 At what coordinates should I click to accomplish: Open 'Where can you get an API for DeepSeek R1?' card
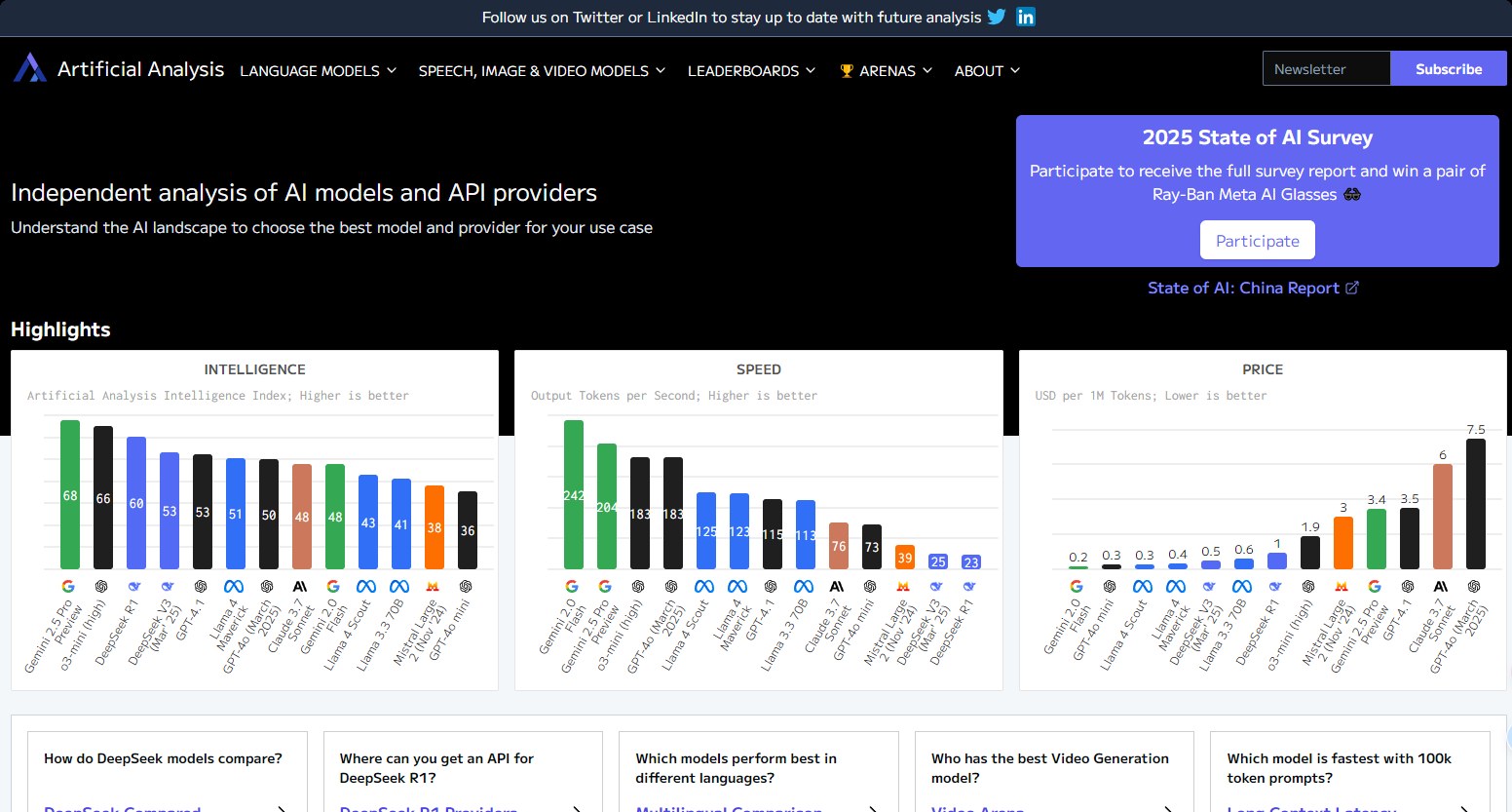(x=463, y=772)
